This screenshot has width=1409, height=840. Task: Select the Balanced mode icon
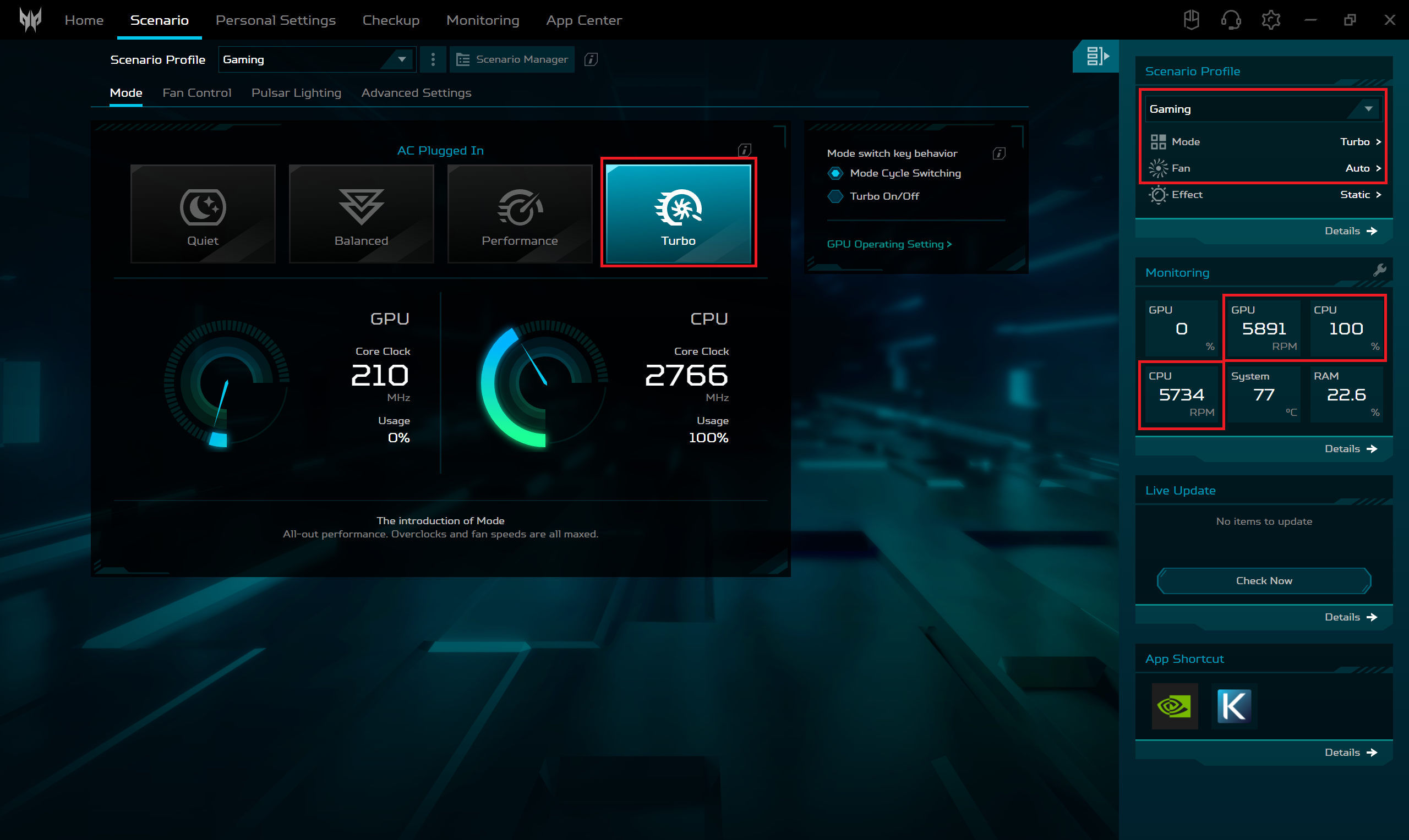pos(361,207)
